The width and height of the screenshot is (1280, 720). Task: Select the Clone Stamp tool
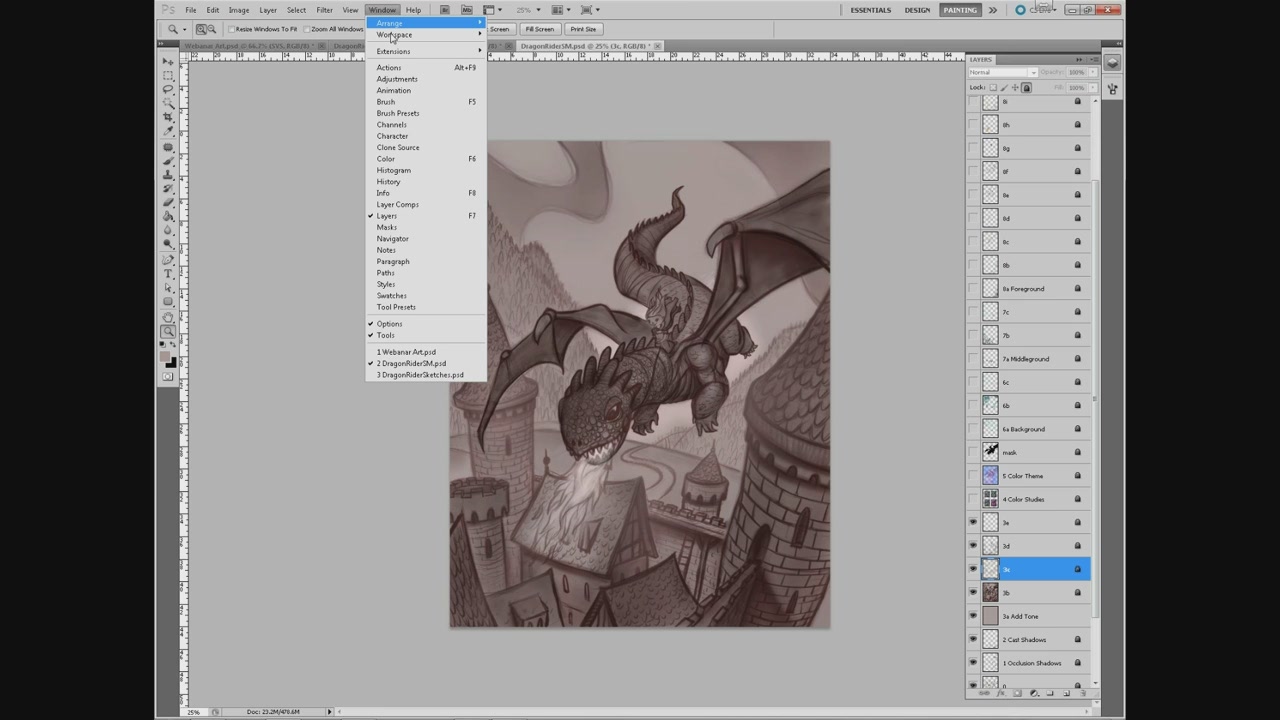pyautogui.click(x=168, y=174)
